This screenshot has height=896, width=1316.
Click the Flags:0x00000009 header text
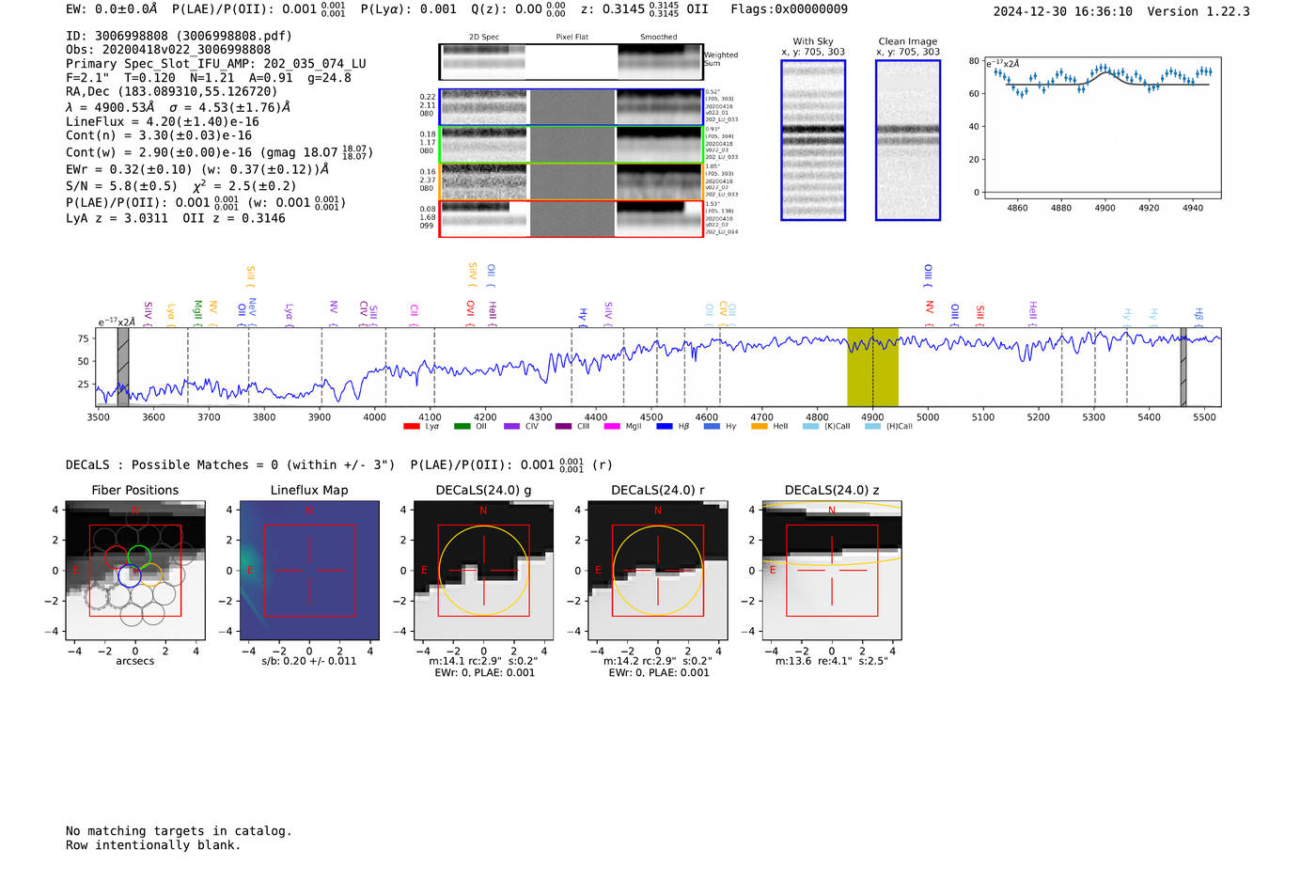pyautogui.click(x=789, y=9)
